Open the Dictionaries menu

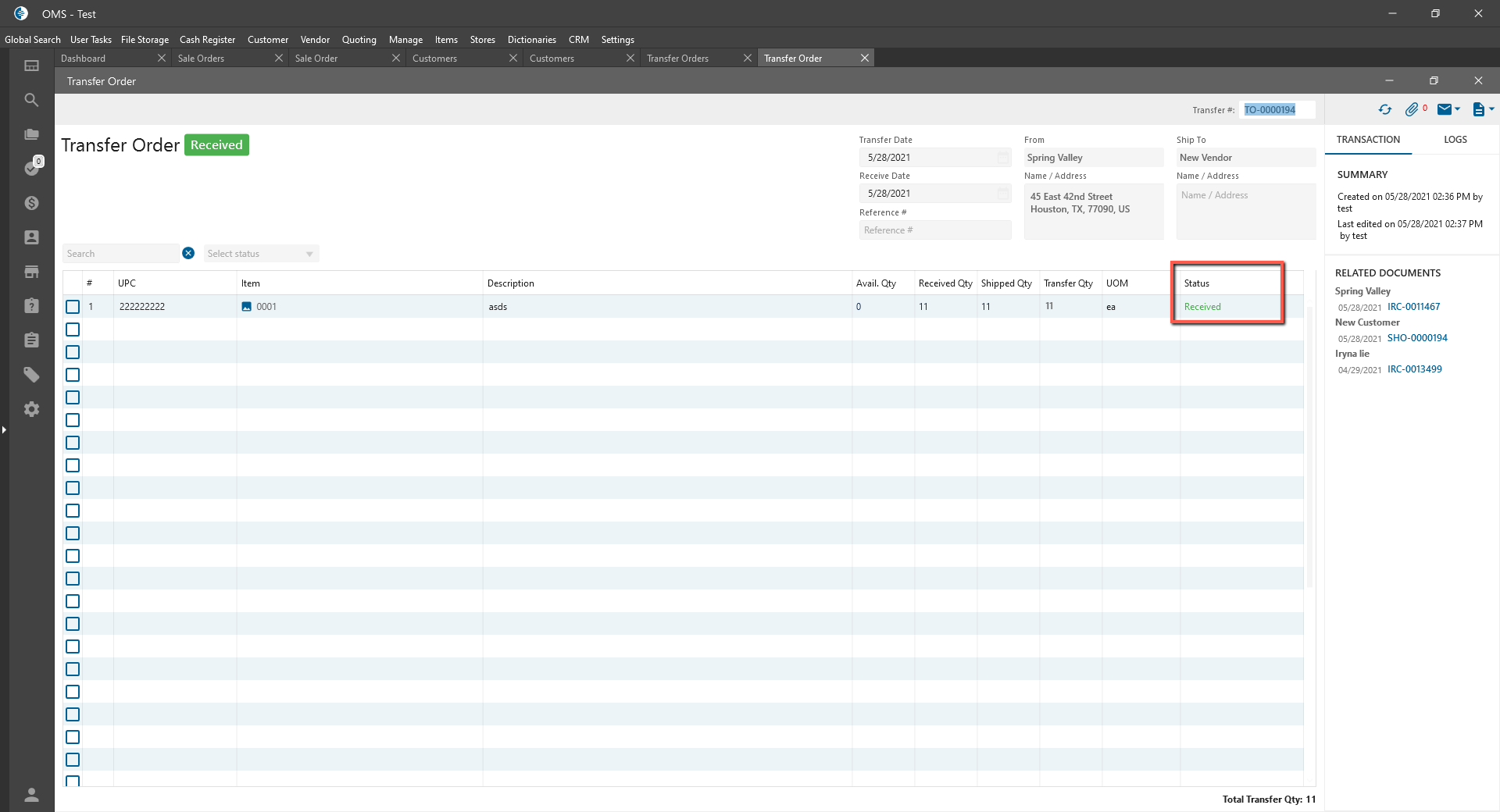[532, 40]
